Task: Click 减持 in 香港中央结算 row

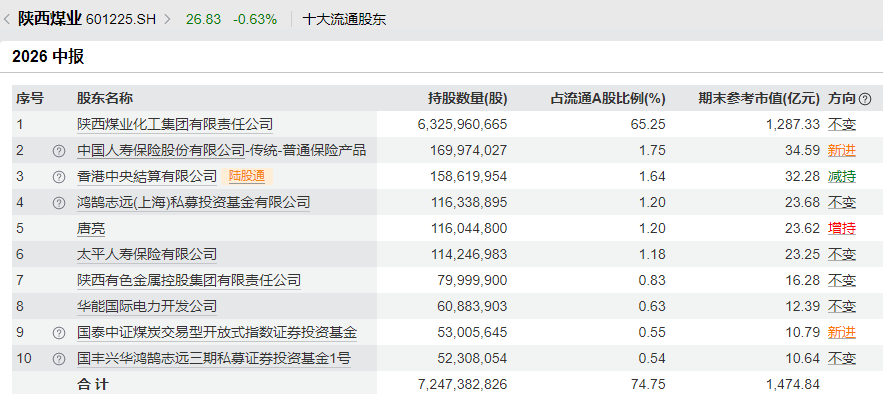Action: click(842, 176)
